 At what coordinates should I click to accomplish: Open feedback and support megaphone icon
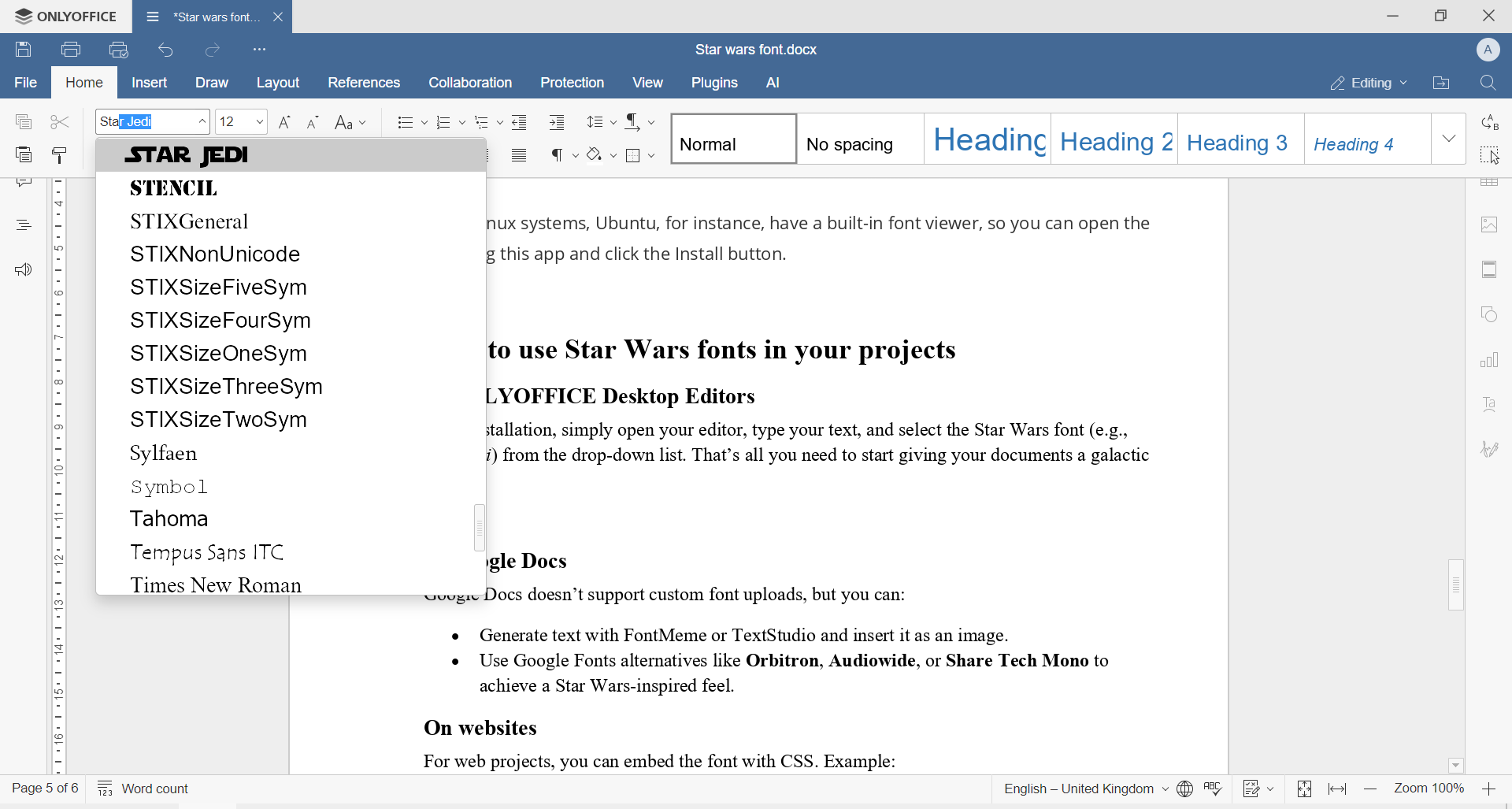tap(24, 270)
